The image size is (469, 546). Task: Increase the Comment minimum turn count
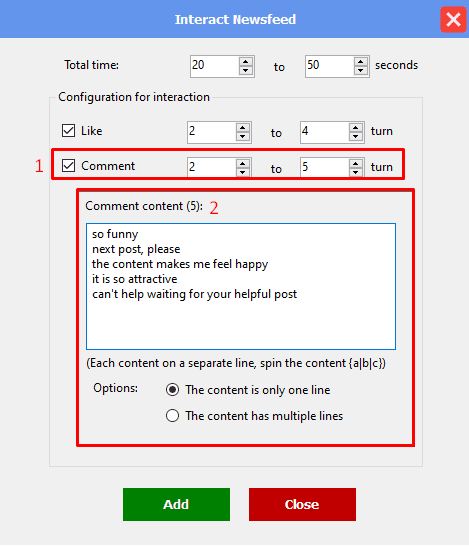pos(243,163)
